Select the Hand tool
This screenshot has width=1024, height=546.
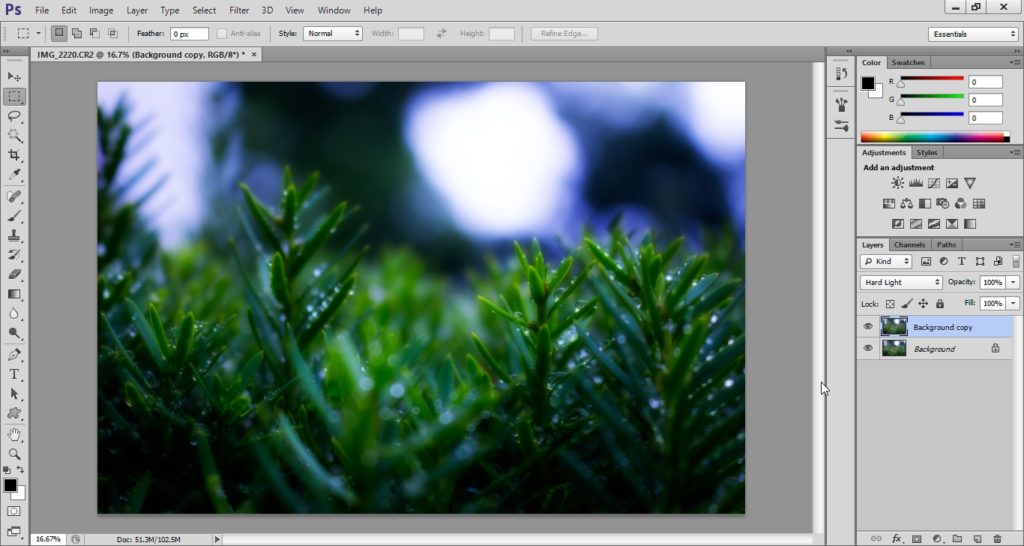(x=14, y=434)
